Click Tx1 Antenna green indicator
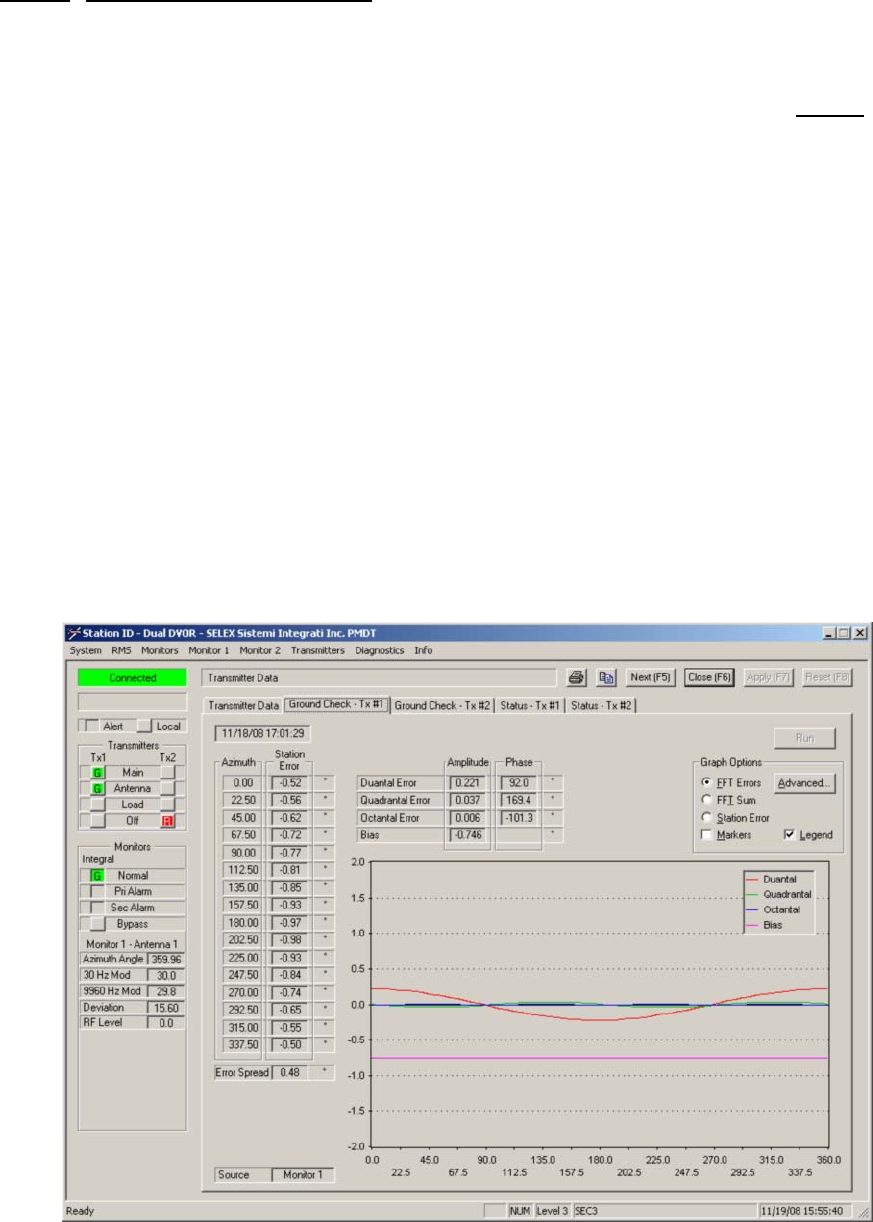The height and width of the screenshot is (1222, 873). tap(98, 789)
